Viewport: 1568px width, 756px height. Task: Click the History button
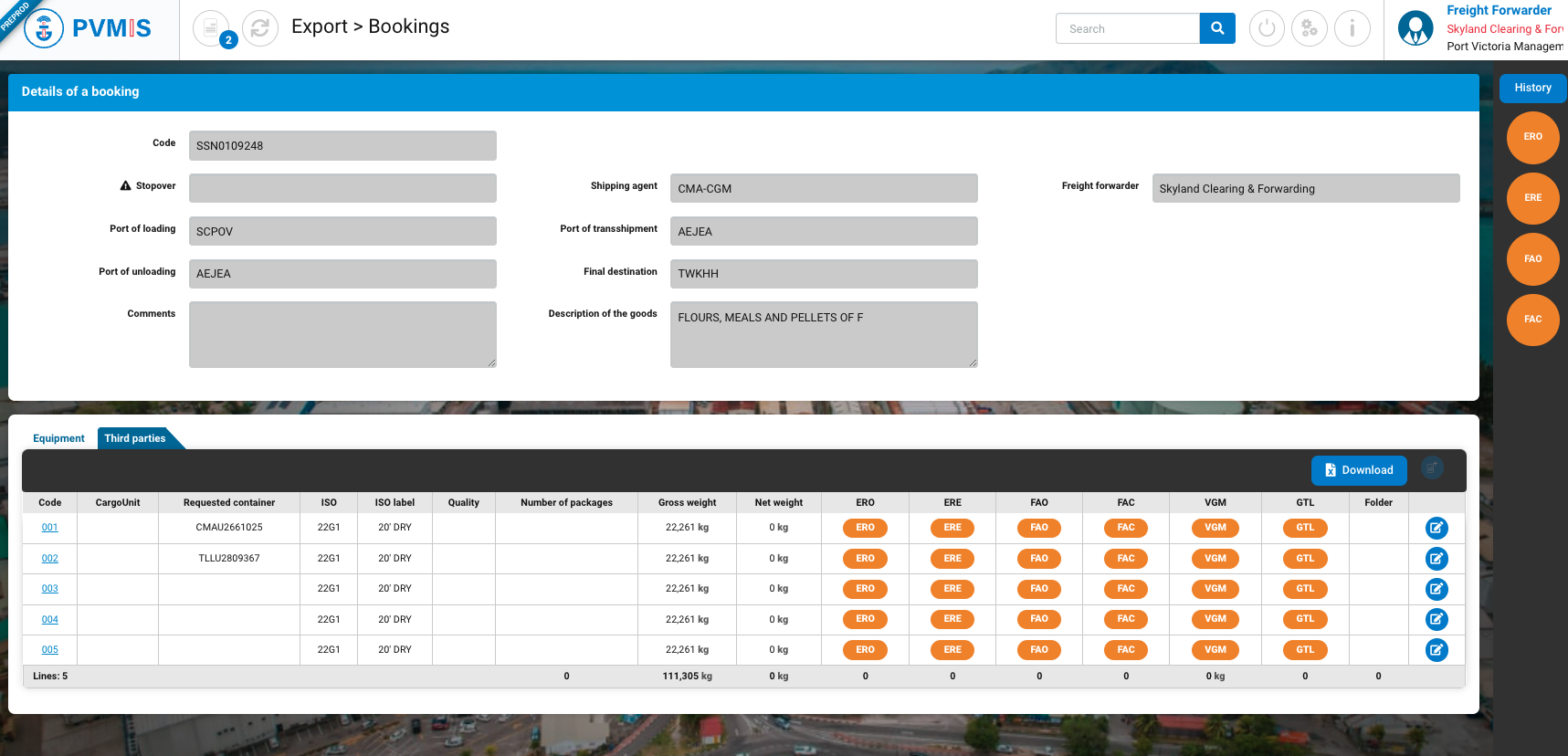[x=1531, y=88]
